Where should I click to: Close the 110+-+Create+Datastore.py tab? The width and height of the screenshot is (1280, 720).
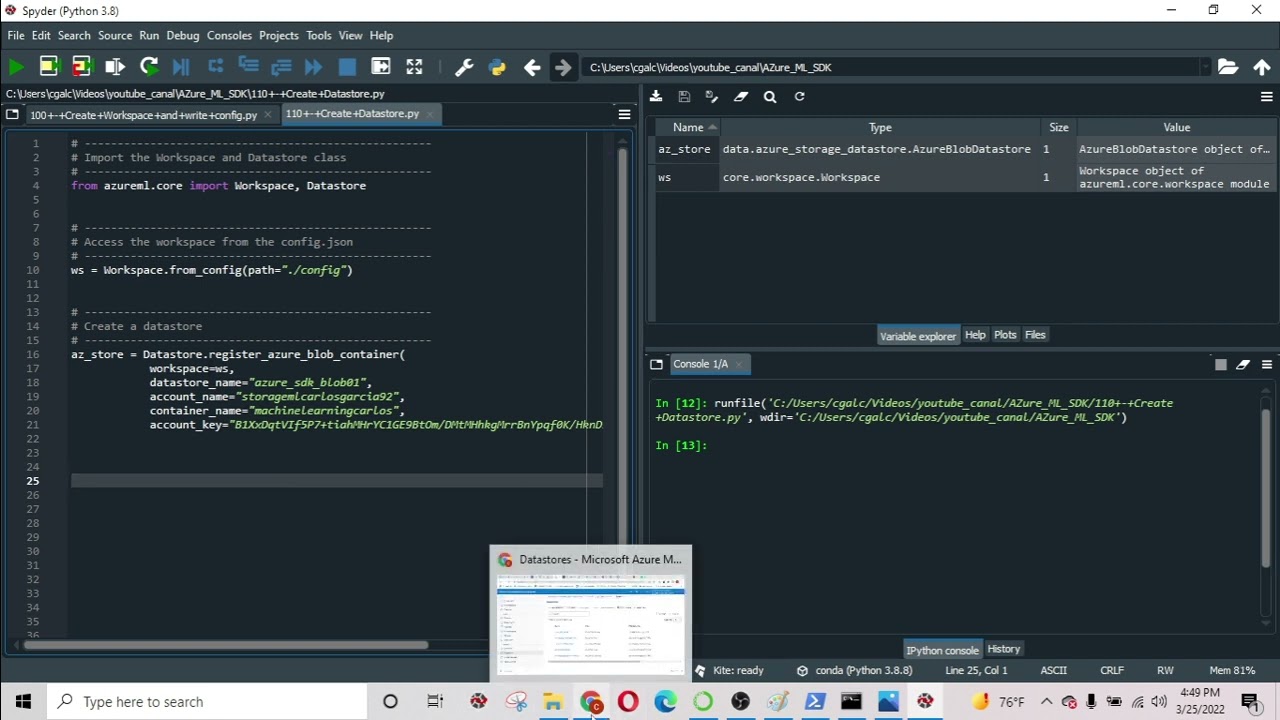[x=430, y=114]
